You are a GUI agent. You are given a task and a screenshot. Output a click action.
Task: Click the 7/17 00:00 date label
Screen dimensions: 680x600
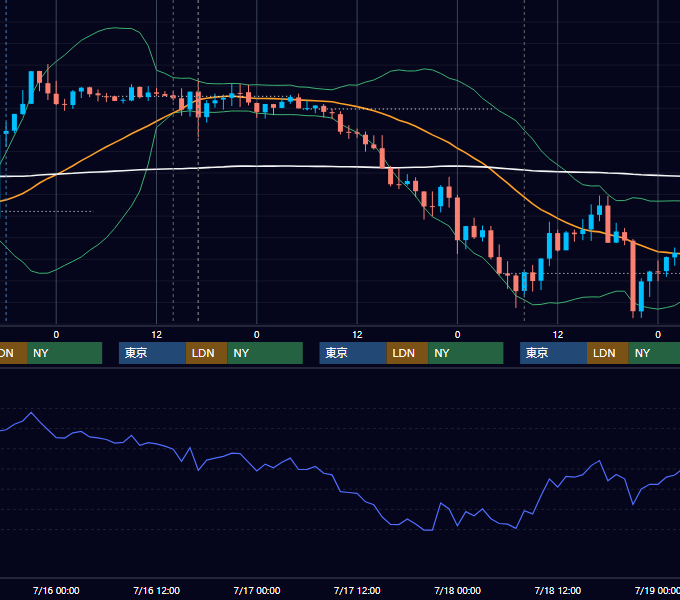point(257,590)
